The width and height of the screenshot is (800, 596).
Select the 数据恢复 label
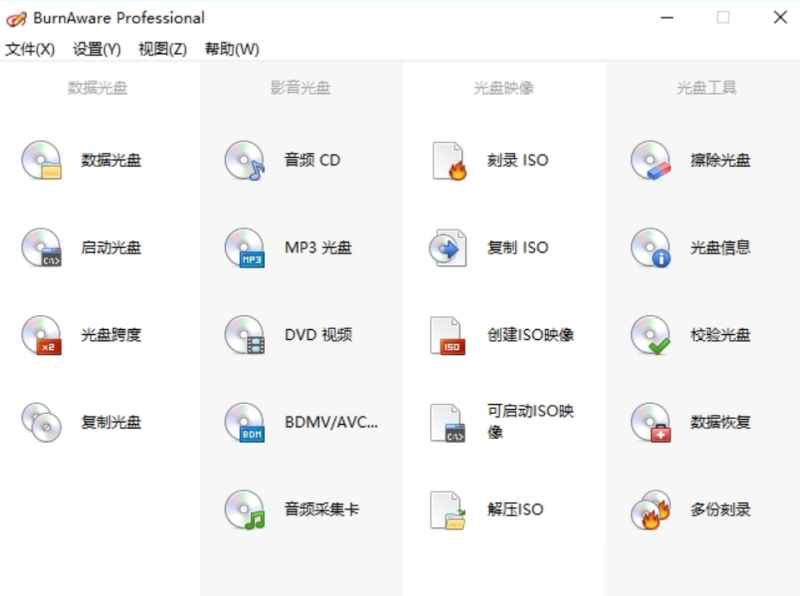click(x=720, y=422)
